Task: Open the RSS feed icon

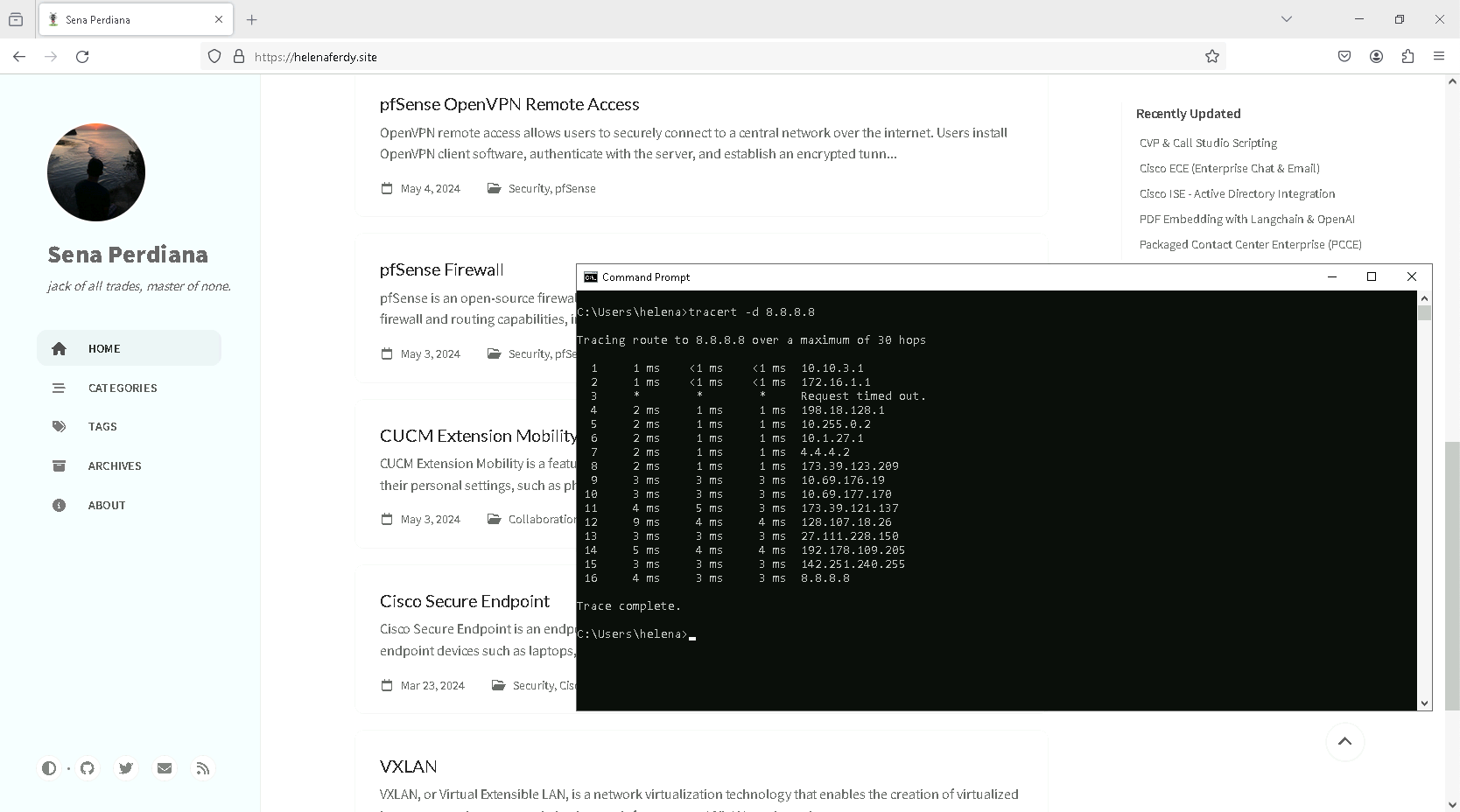Action: pyautogui.click(x=203, y=768)
